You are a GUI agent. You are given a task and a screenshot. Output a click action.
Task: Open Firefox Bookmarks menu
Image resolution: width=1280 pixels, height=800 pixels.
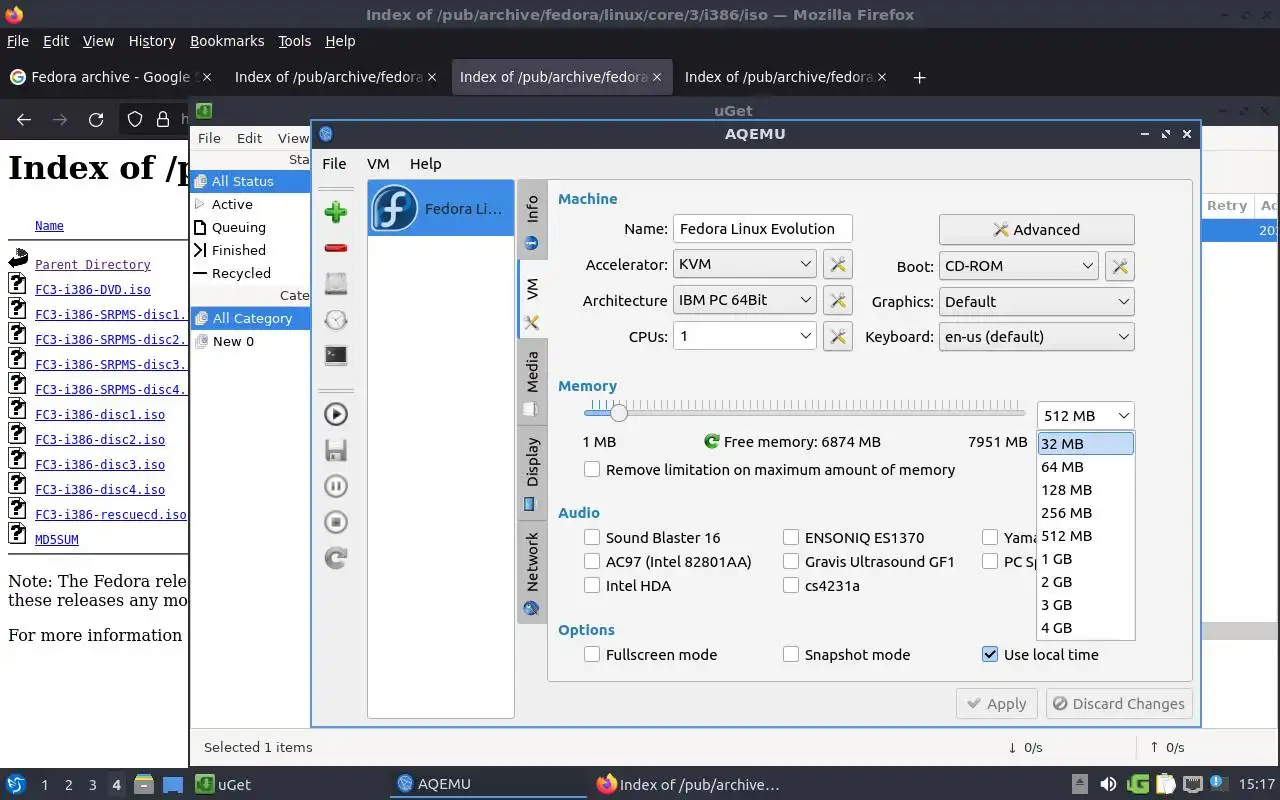click(x=227, y=41)
